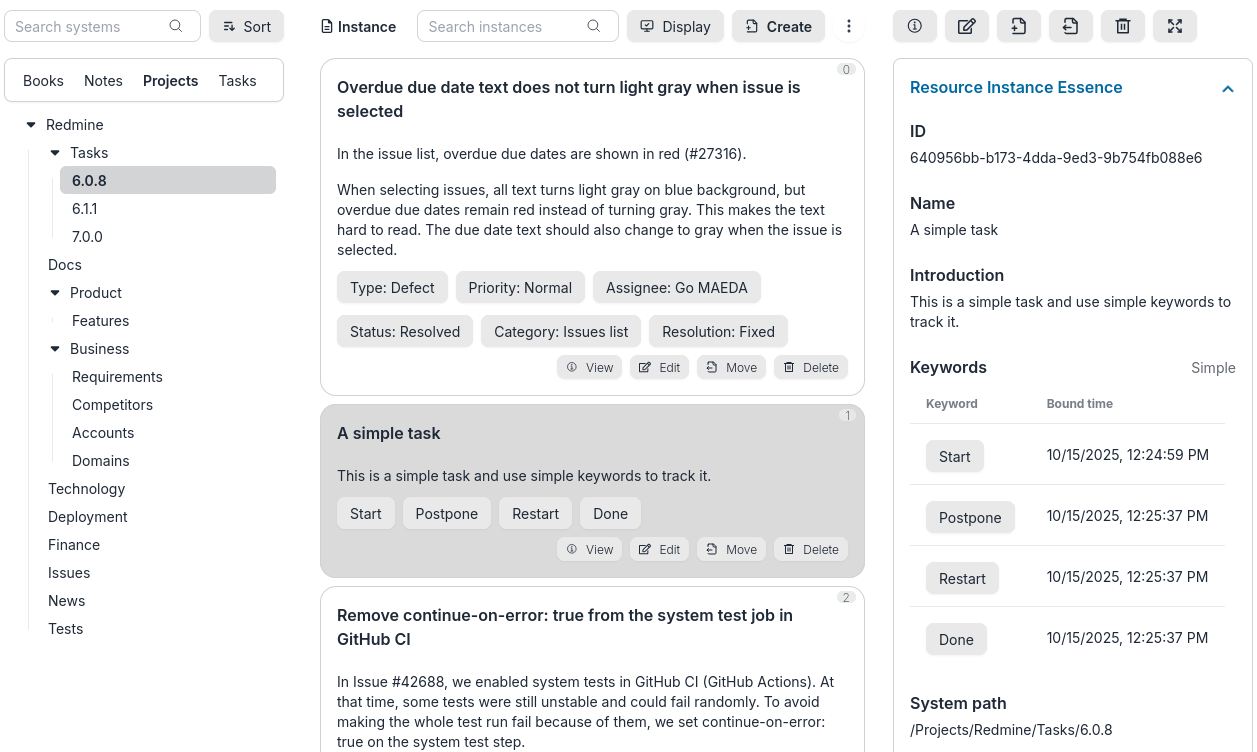Viewport: 1257px width, 752px height.
Task: Collapse the Resource Instance Essence panel
Action: [x=1227, y=88]
